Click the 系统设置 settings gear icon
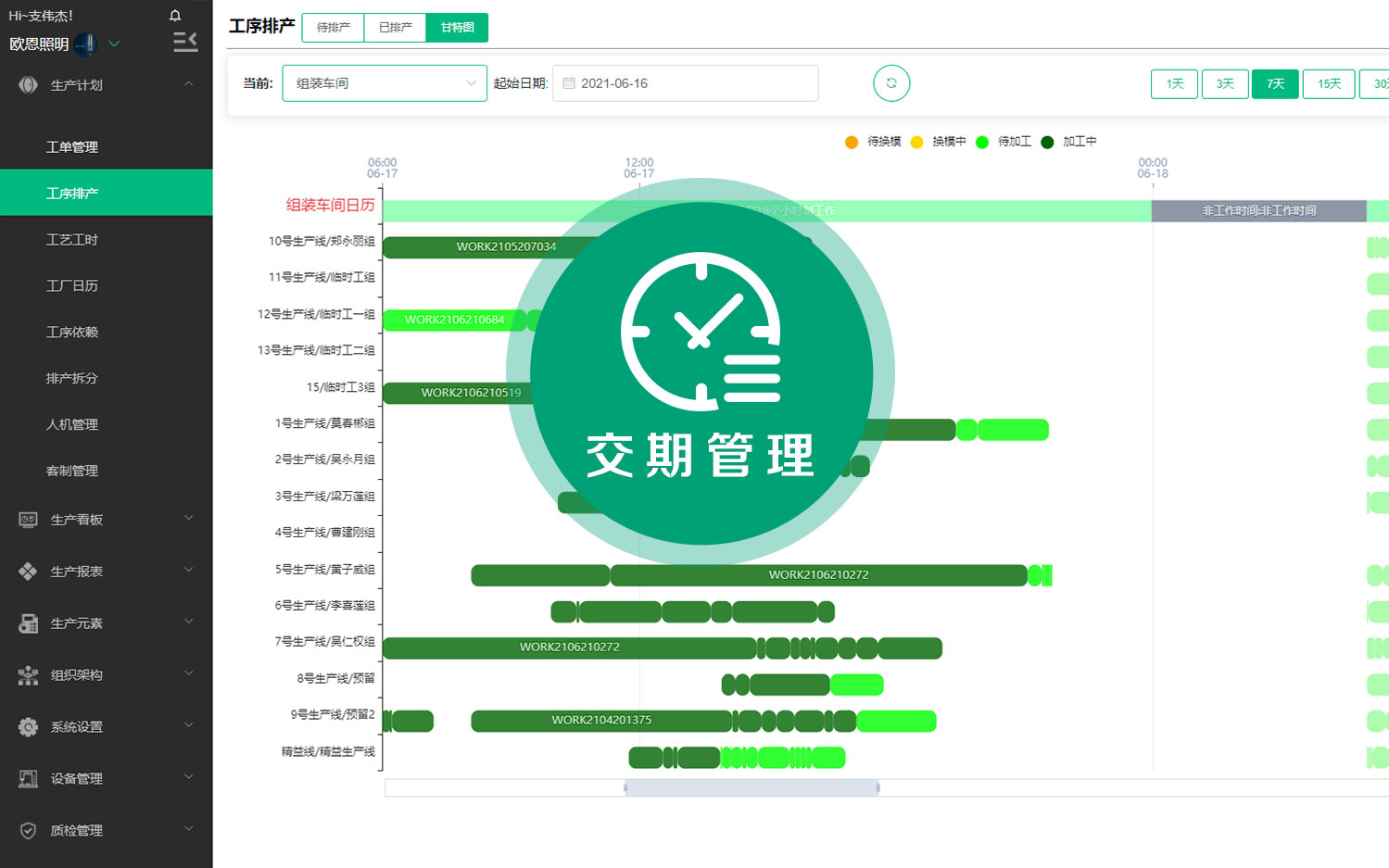This screenshot has height=868, width=1389. point(28,726)
